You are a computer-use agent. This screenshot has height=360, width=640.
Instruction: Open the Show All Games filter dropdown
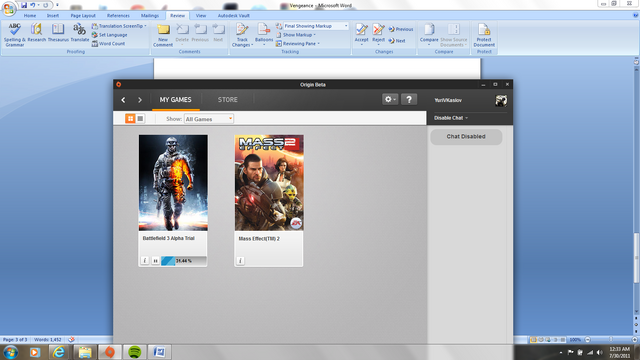point(209,119)
